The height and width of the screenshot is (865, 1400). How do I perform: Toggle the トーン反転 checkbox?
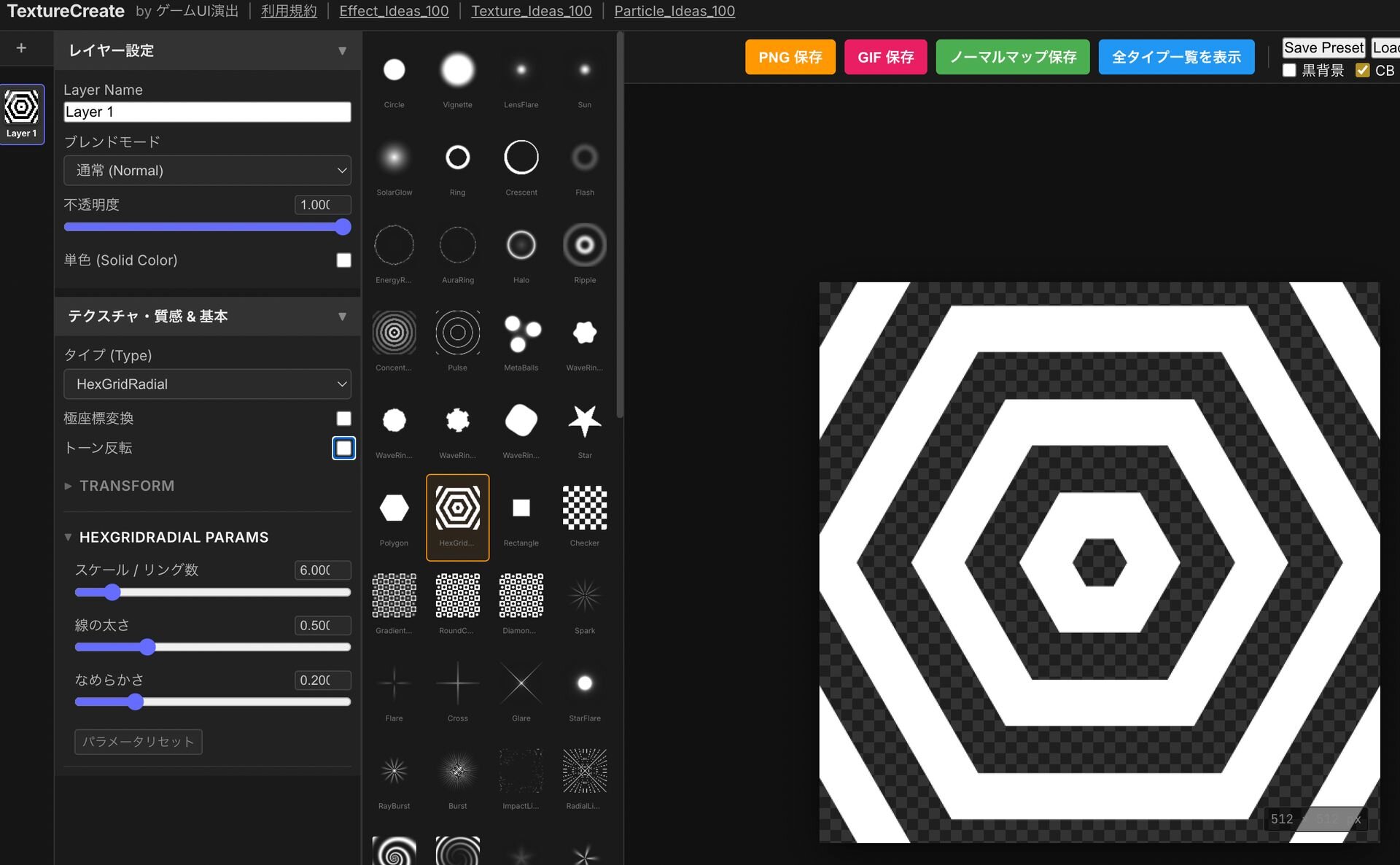coord(343,448)
